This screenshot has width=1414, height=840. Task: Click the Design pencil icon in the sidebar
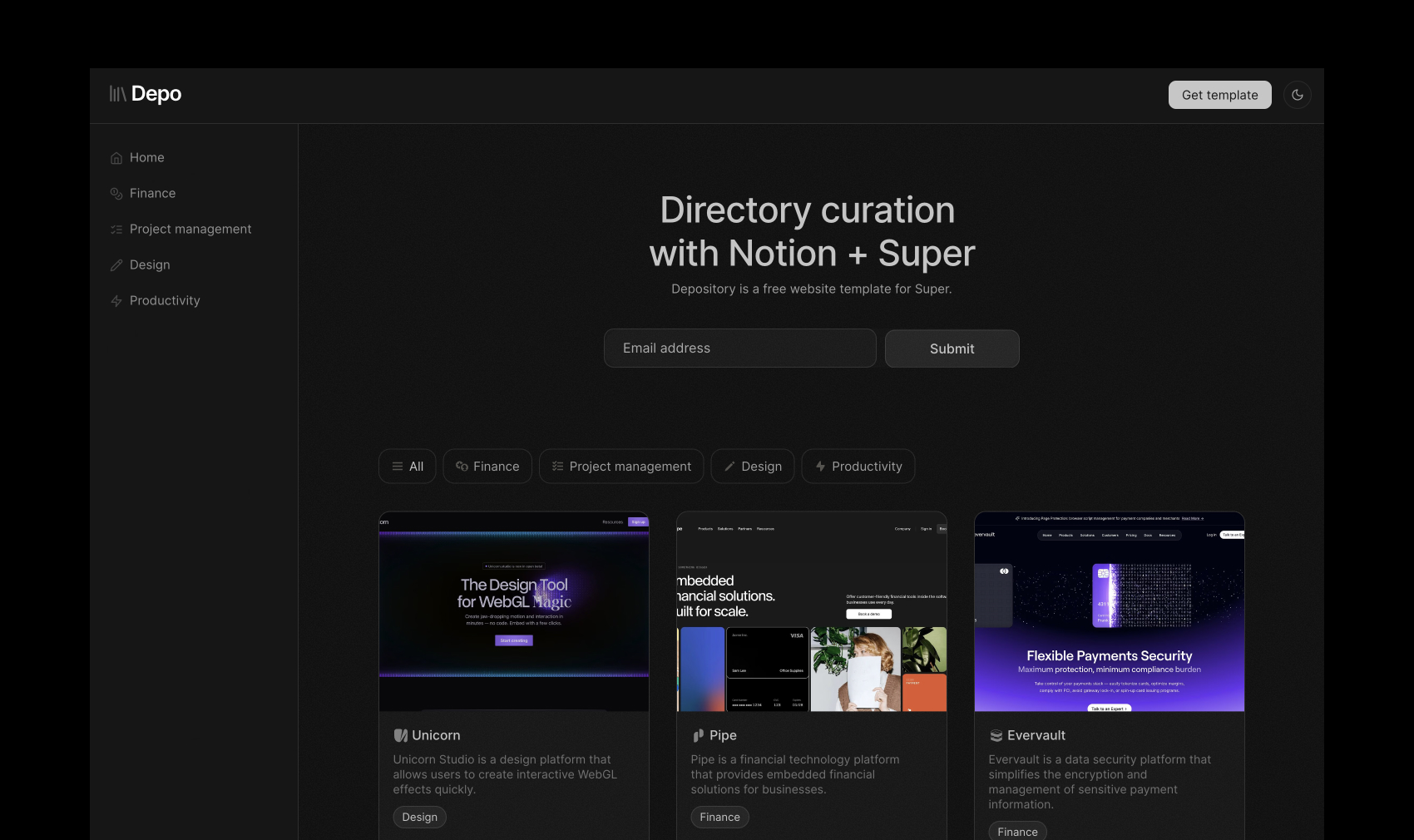[x=116, y=265]
